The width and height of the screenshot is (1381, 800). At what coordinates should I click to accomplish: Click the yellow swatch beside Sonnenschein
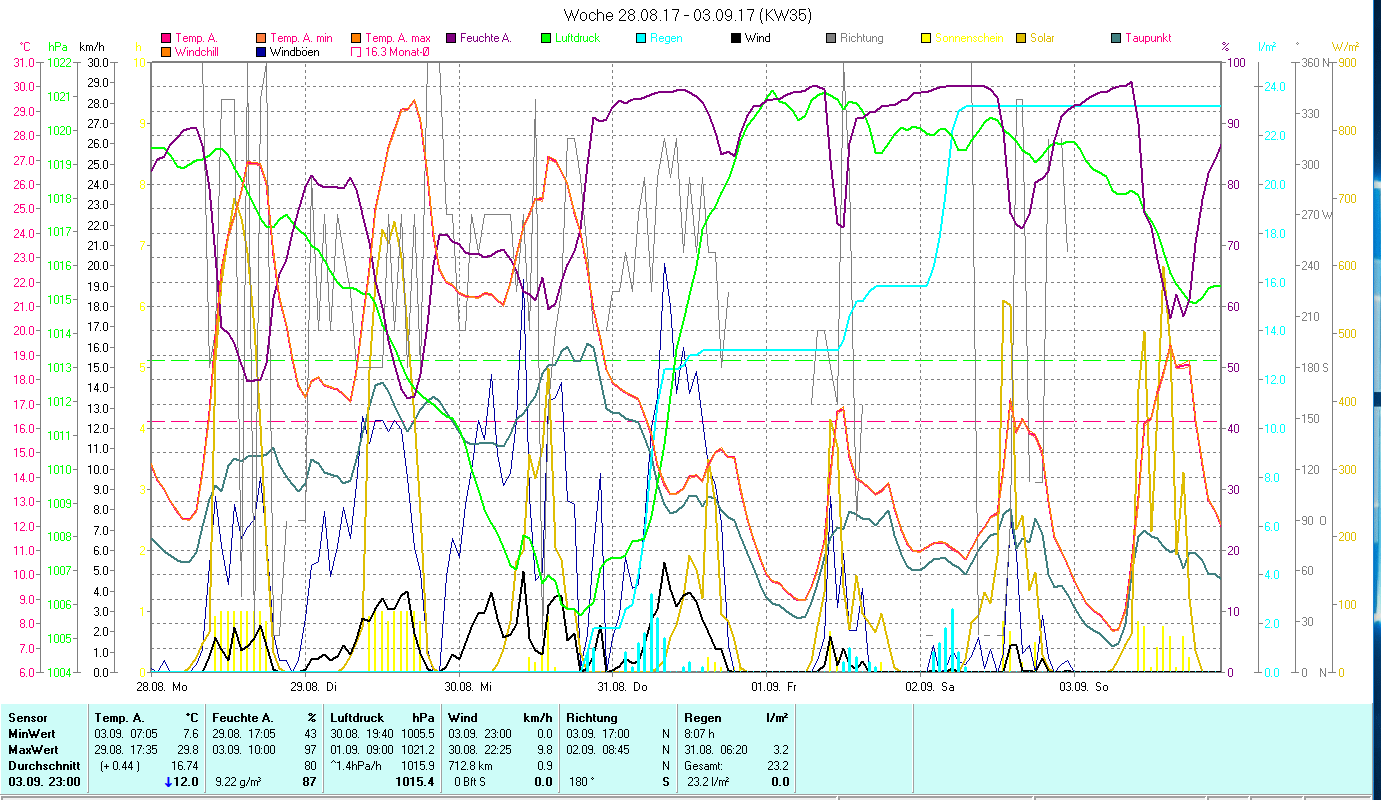click(x=925, y=39)
